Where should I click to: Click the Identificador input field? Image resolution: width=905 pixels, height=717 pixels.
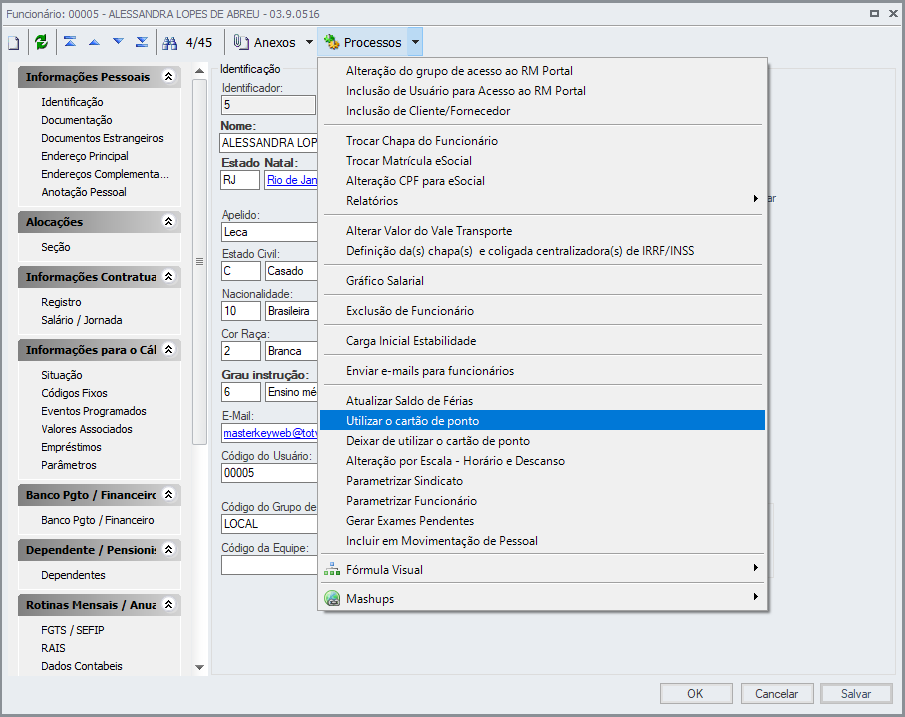click(x=268, y=104)
